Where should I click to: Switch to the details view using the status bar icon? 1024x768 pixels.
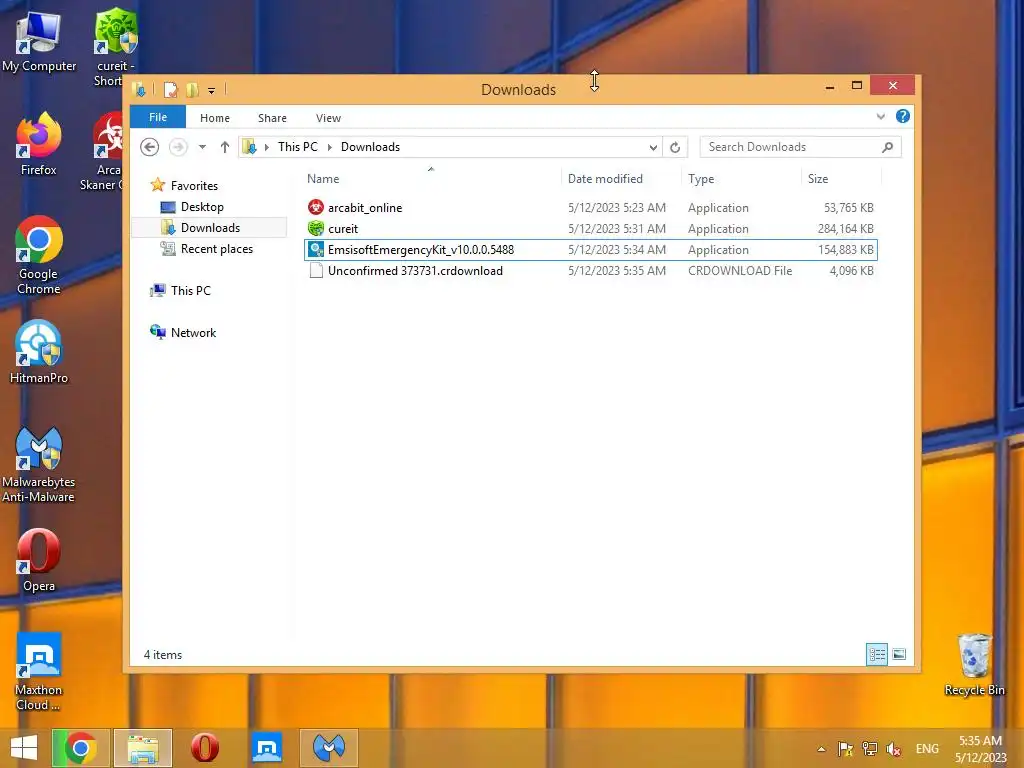click(876, 654)
